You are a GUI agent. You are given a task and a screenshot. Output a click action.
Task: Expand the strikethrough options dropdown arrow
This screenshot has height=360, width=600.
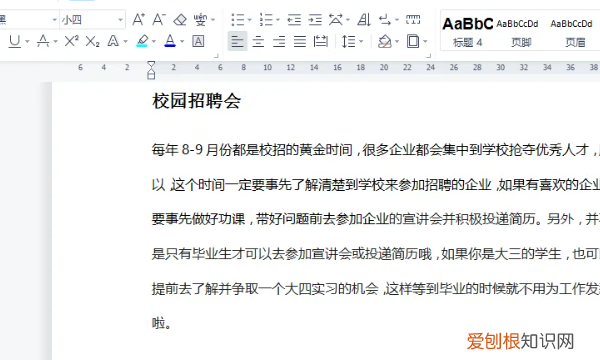pyautogui.click(x=55, y=41)
